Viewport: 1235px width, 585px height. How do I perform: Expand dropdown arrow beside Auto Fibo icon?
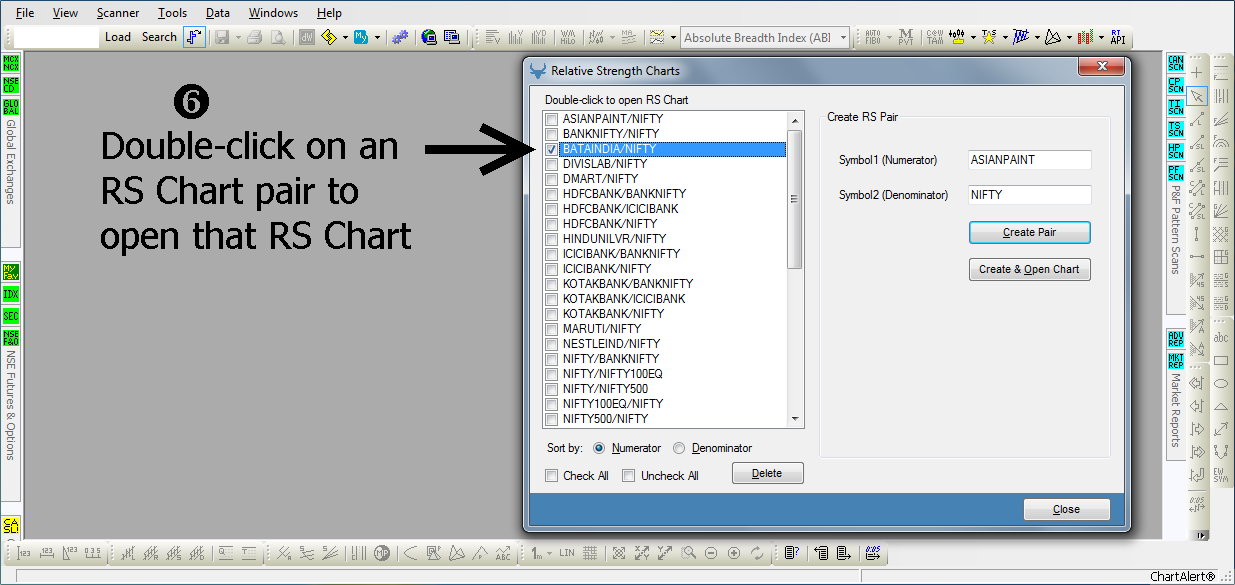click(889, 37)
